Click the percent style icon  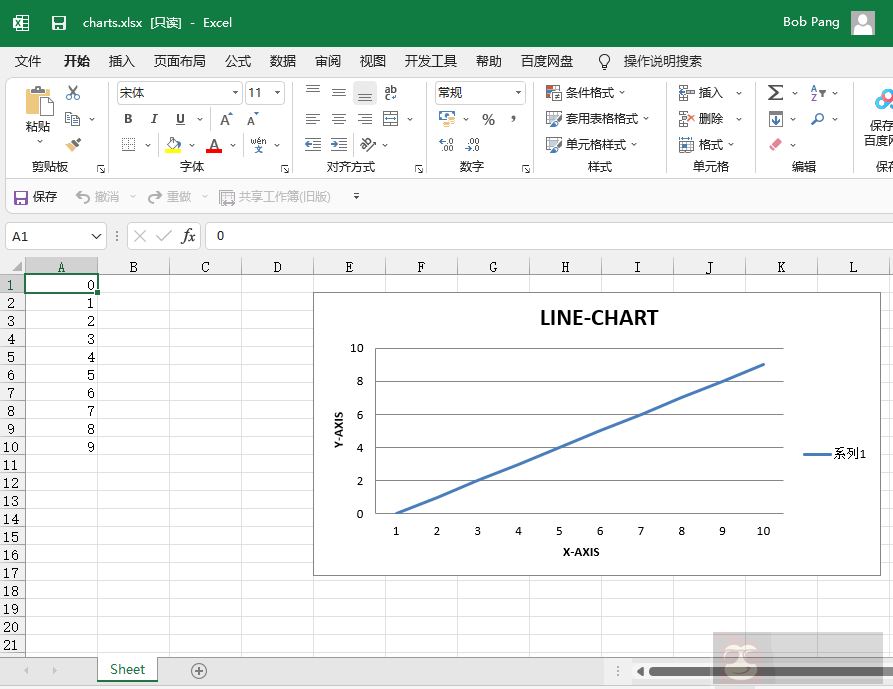pos(488,119)
